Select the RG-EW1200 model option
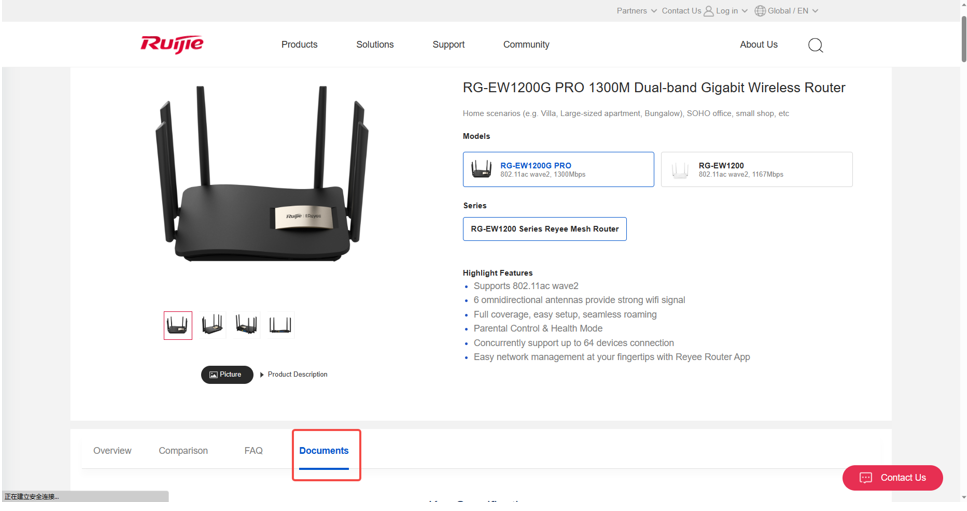This screenshot has width=967, height=511. point(757,170)
